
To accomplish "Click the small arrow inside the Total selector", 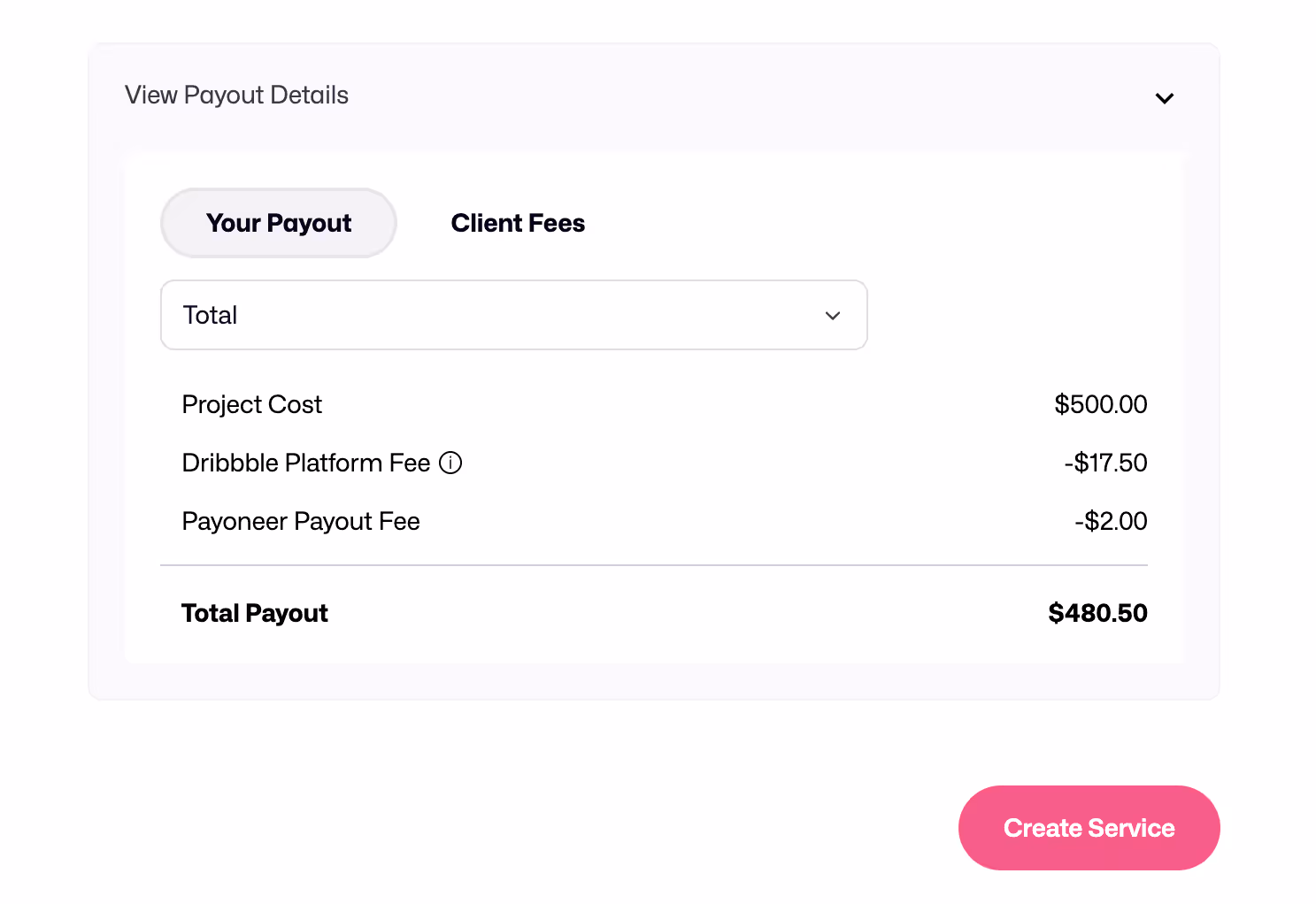I will pyautogui.click(x=832, y=316).
